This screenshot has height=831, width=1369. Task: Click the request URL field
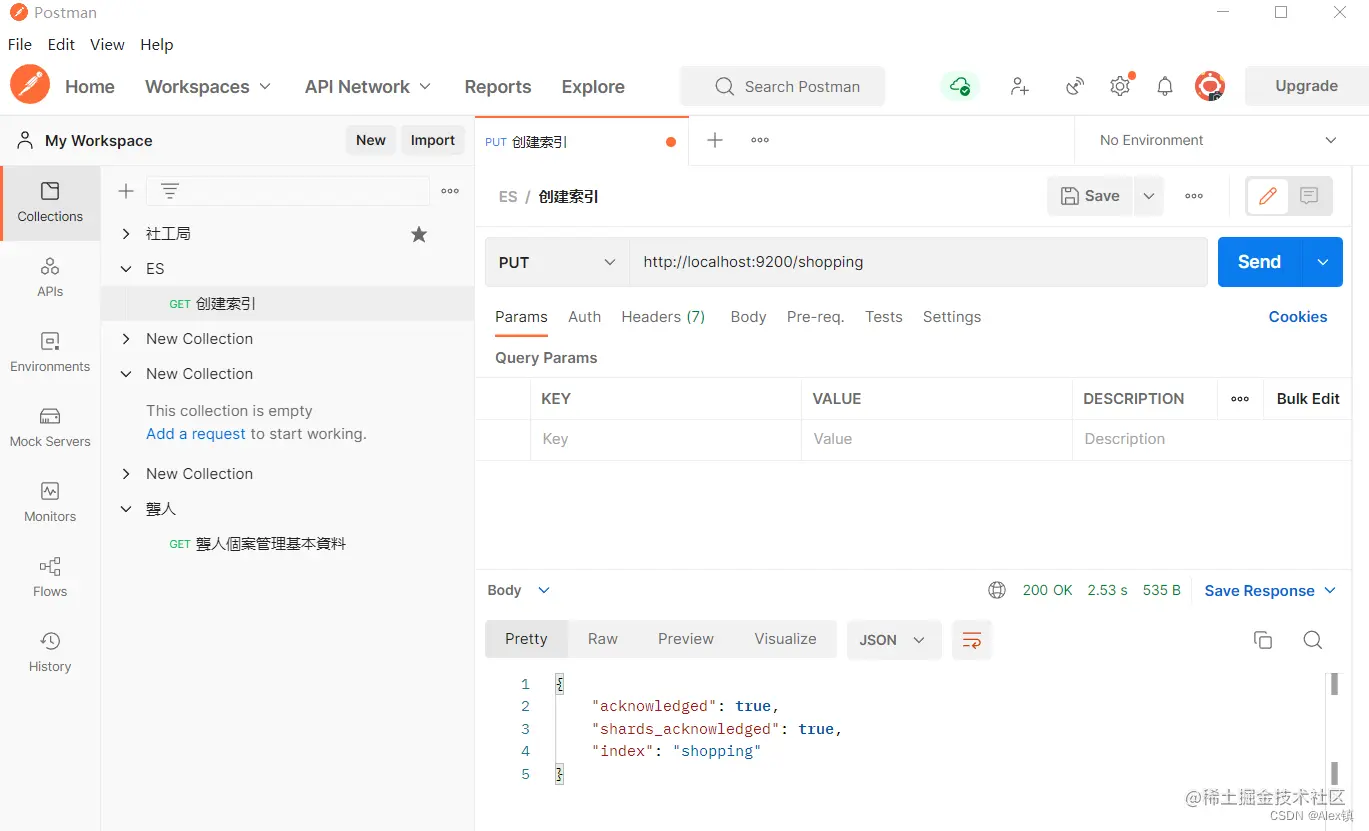coord(918,262)
